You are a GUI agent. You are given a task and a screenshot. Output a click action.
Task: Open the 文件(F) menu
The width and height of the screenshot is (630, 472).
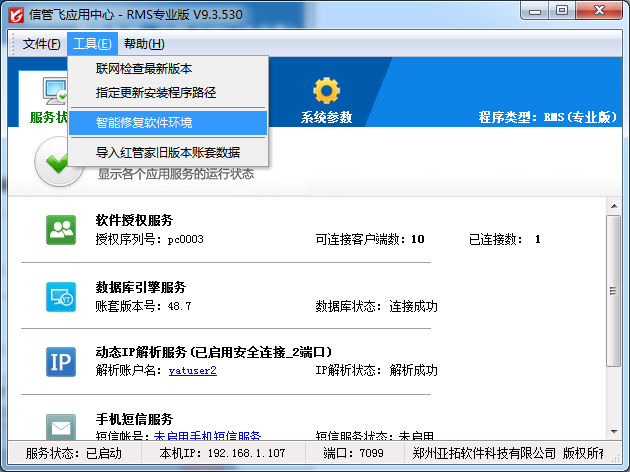click(x=41, y=44)
